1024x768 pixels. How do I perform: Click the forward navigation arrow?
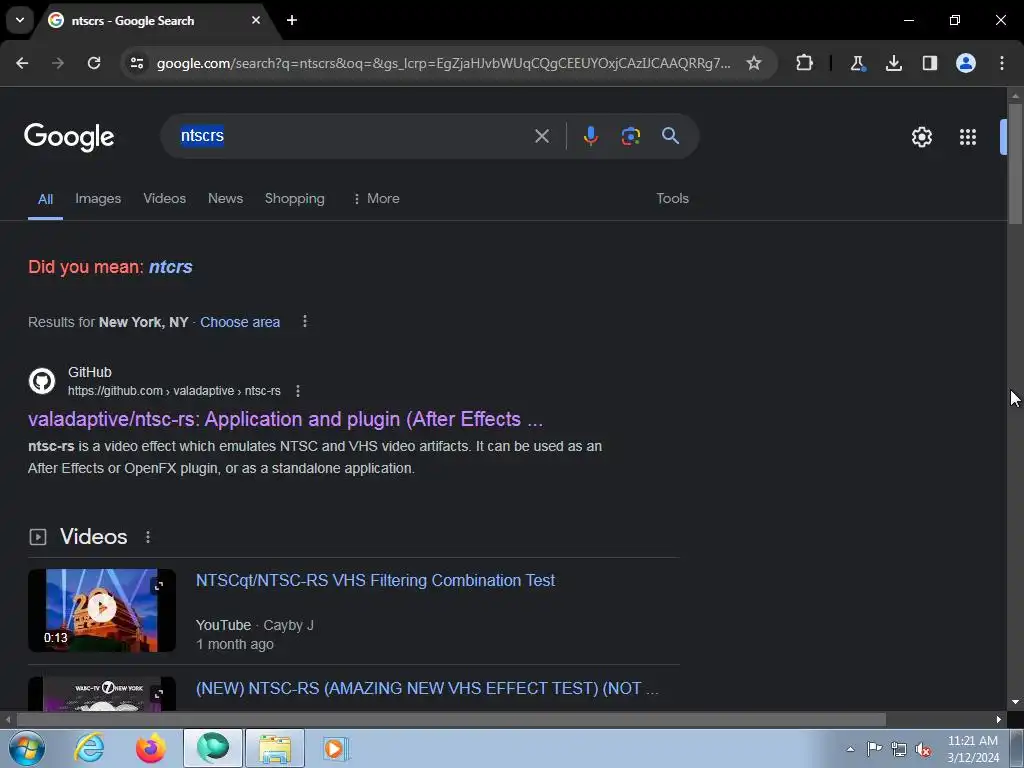pyautogui.click(x=58, y=63)
